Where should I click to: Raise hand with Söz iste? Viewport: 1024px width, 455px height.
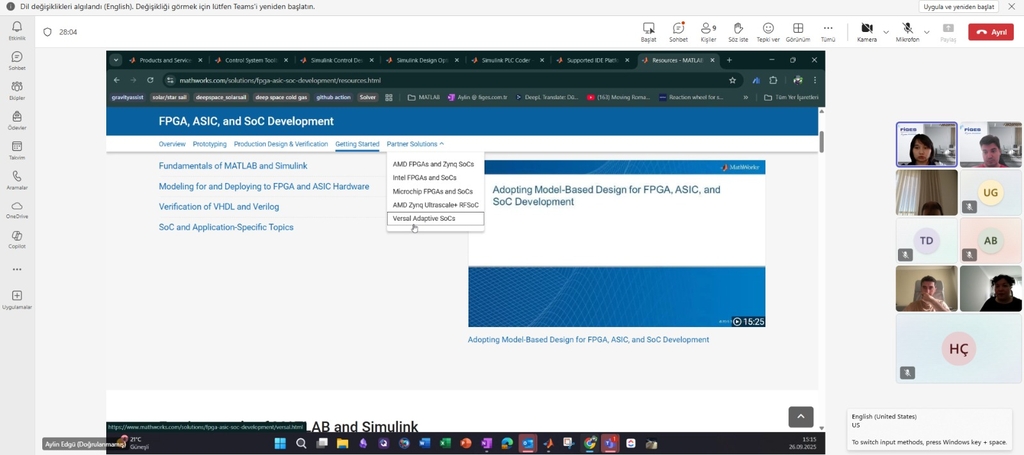tap(738, 31)
